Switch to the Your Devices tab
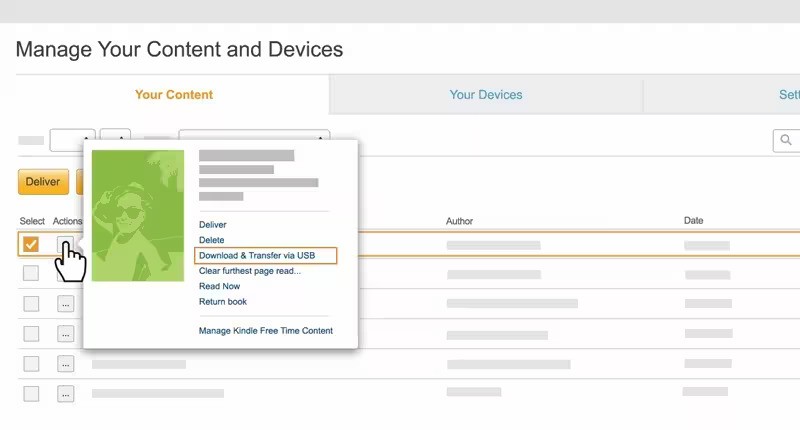The image size is (800, 430). [x=486, y=95]
